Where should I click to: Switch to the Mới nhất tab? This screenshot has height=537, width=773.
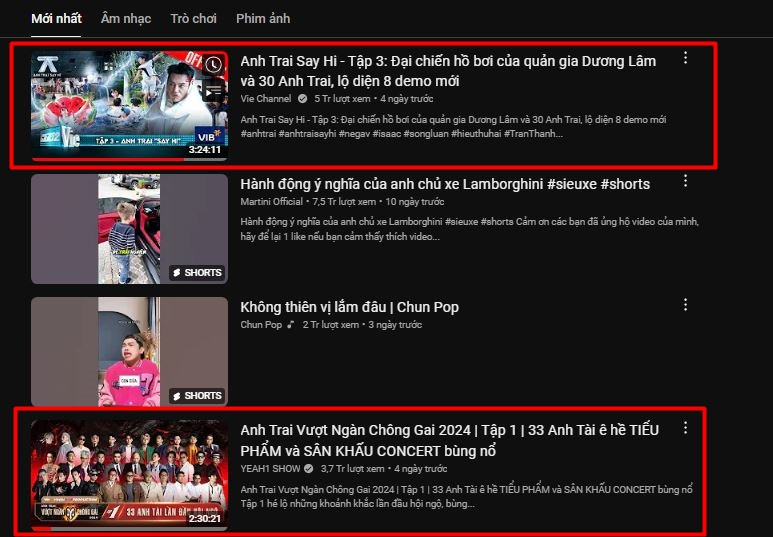pos(56,19)
